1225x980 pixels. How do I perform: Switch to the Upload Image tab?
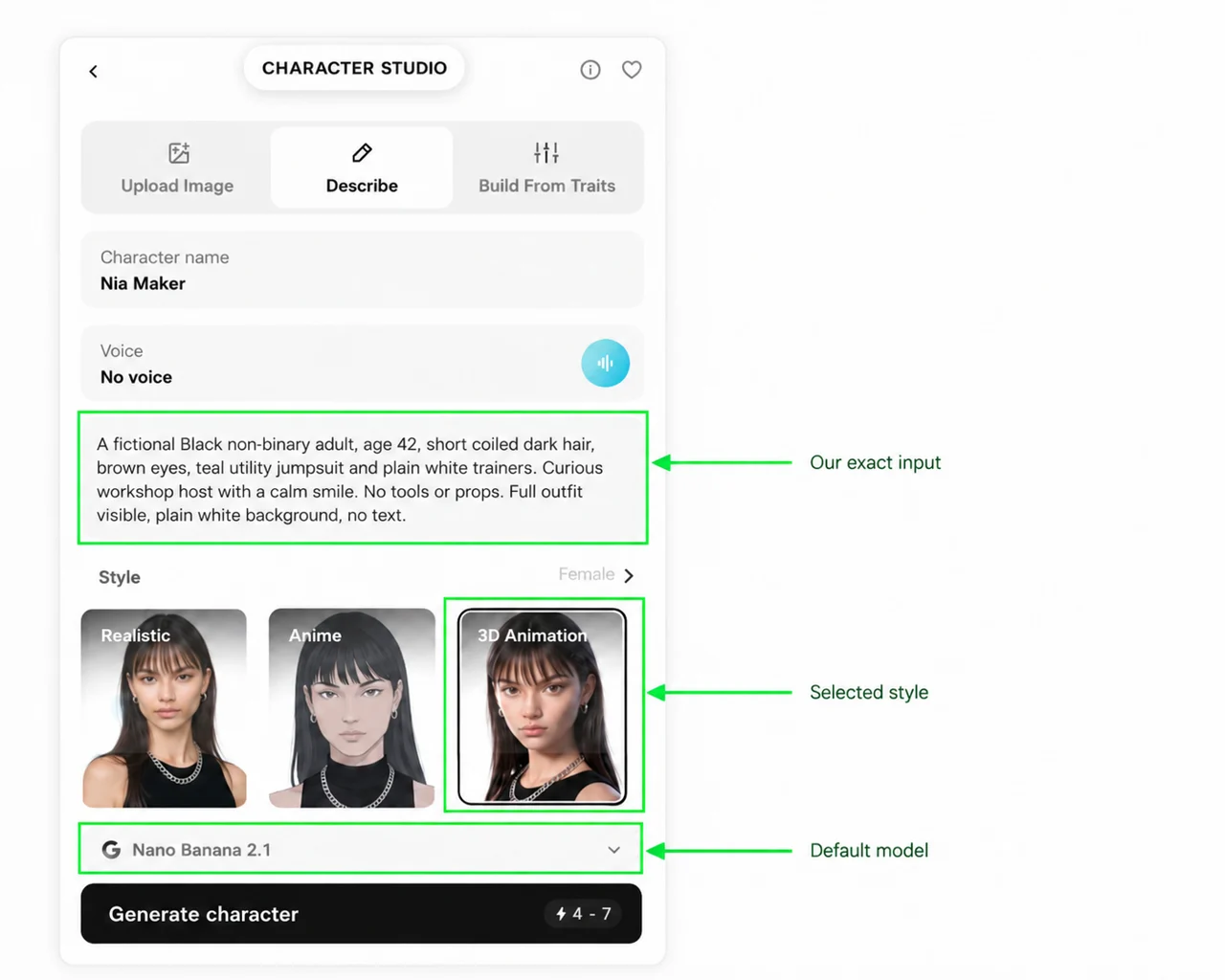point(177,167)
